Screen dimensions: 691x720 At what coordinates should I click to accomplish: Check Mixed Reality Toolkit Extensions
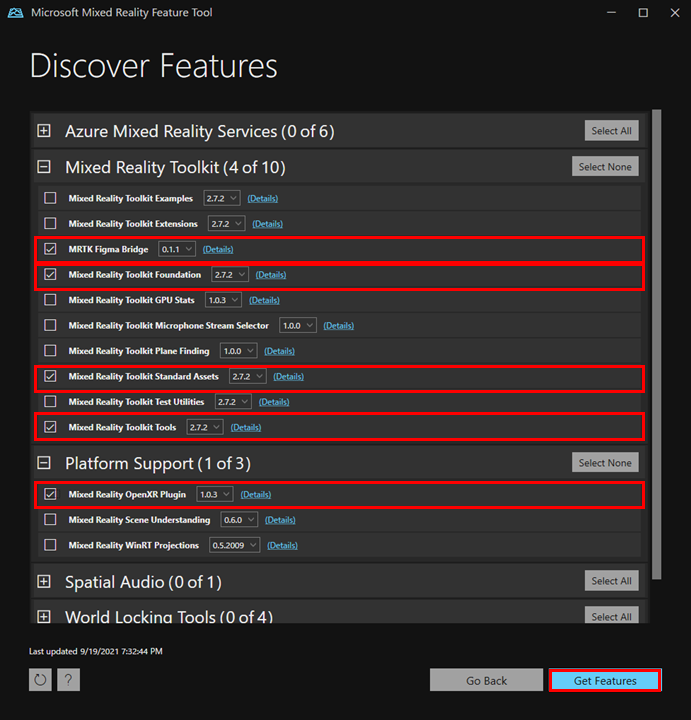point(50,223)
